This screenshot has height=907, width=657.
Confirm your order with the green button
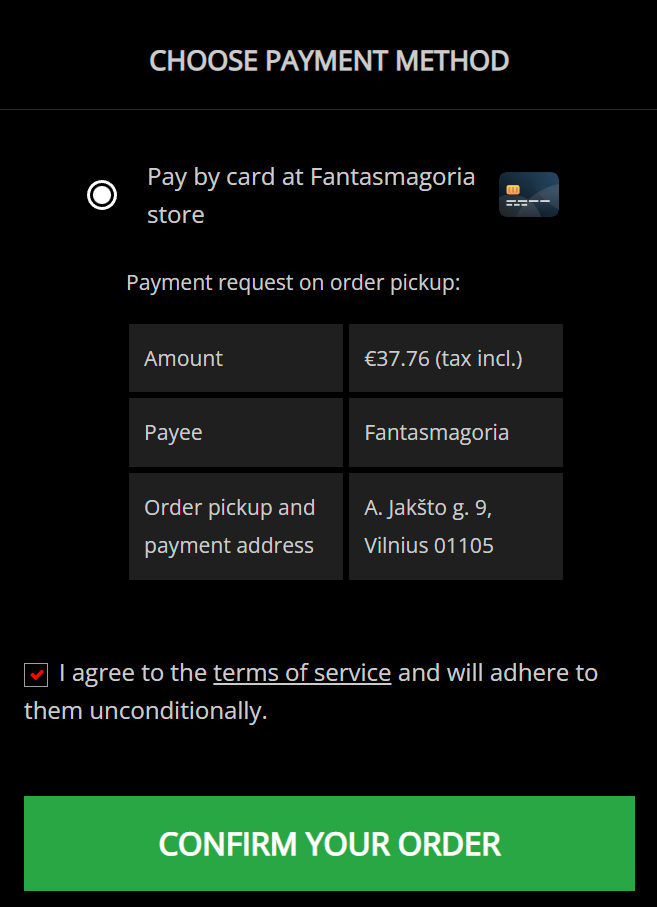coord(329,843)
